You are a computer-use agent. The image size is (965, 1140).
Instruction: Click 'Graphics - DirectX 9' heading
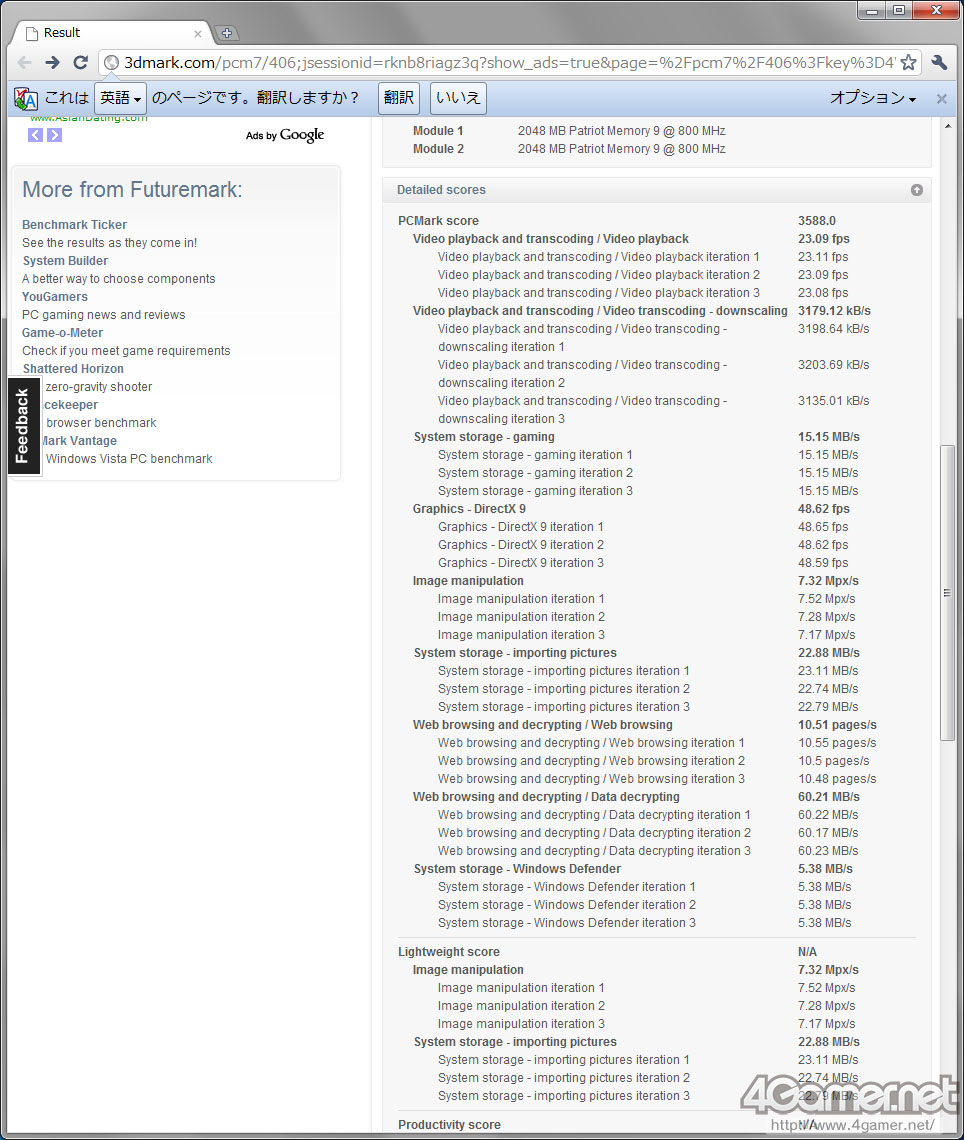[469, 509]
